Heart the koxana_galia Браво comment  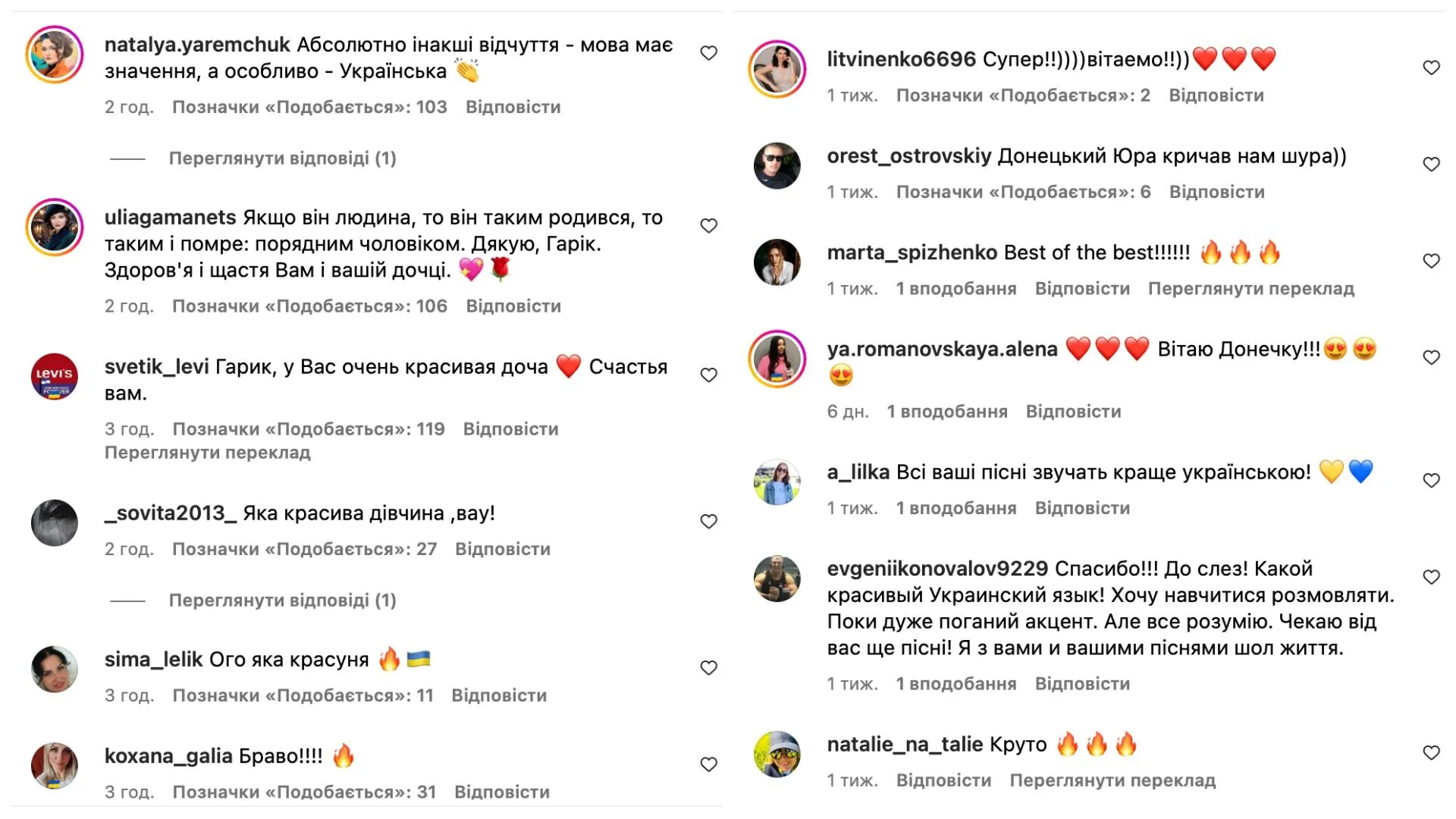pyautogui.click(x=708, y=764)
